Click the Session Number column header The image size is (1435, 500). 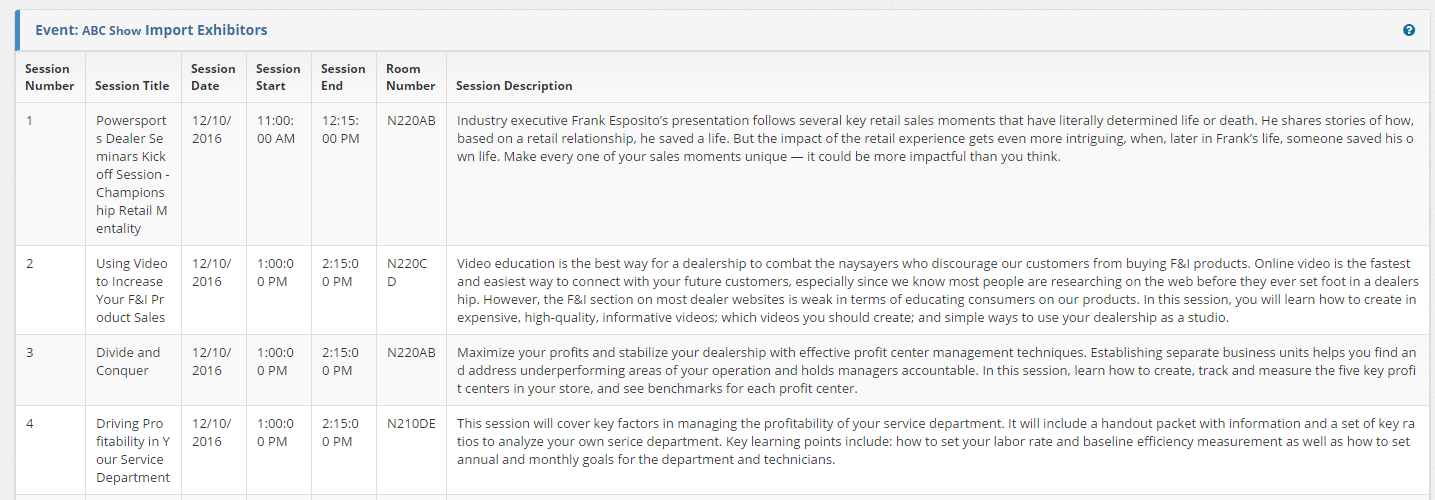(49, 77)
